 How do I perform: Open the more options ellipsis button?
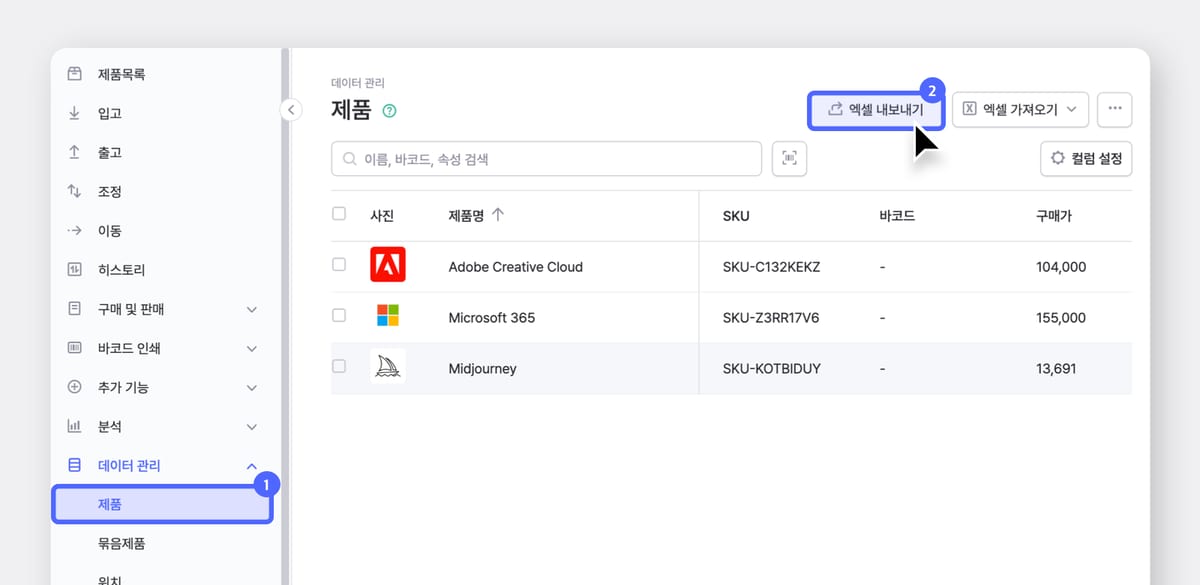coord(1114,110)
